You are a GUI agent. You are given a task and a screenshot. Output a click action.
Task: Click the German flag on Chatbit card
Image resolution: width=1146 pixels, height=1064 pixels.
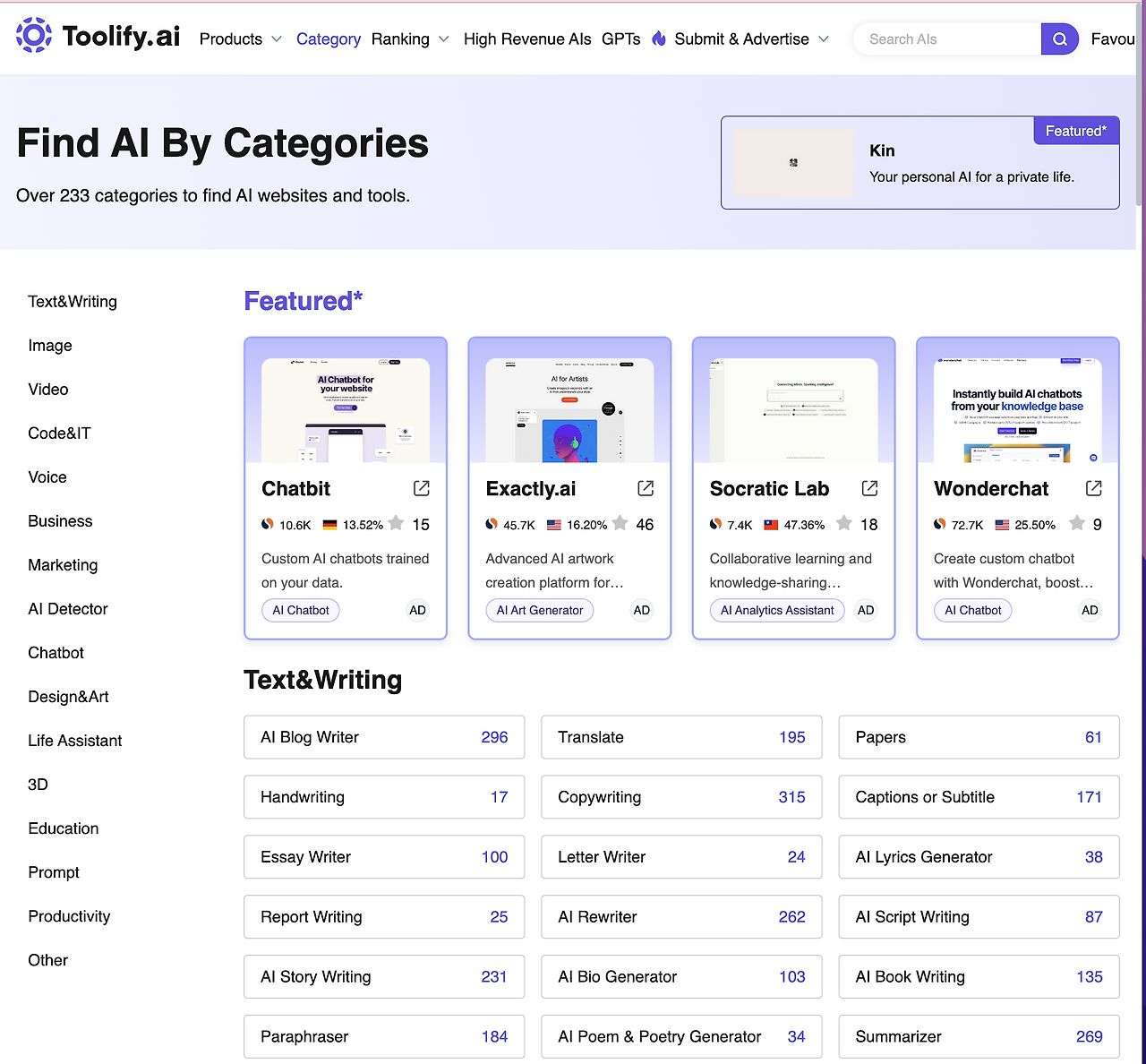coord(329,525)
